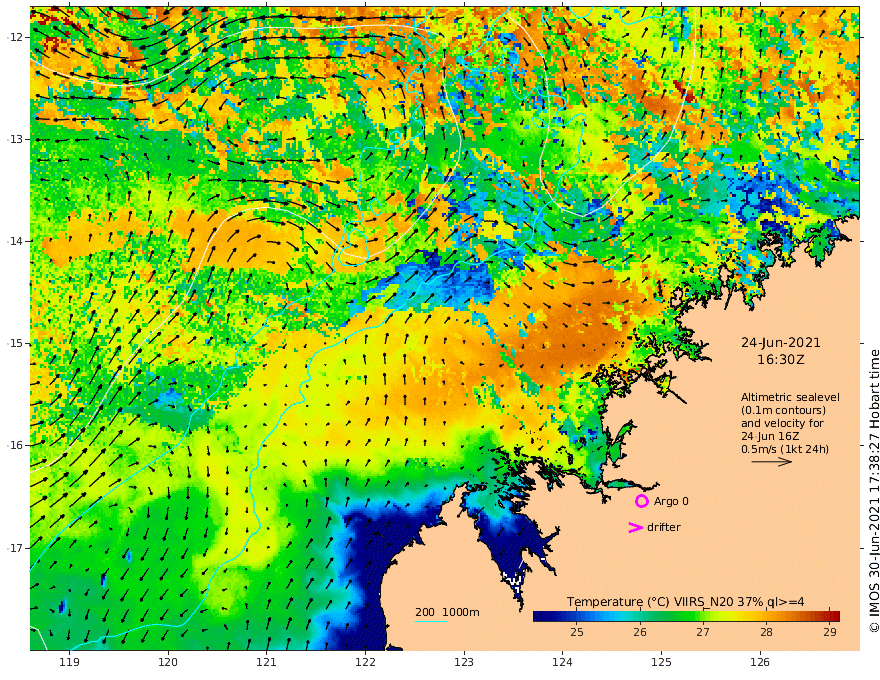The image size is (880, 680).
Task: Click the colorbar tick label 29
Action: [x=830, y=632]
